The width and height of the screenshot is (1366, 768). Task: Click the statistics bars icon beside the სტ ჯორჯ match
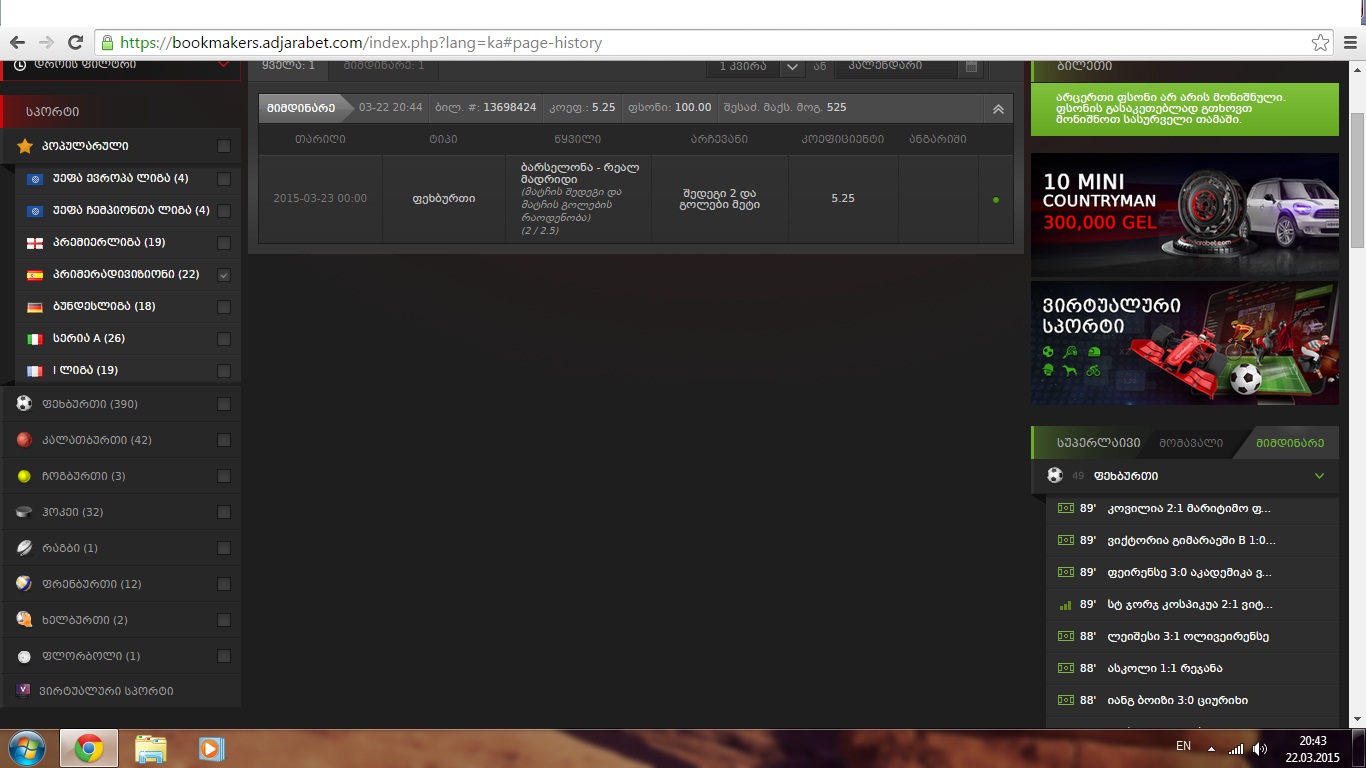(x=1065, y=604)
